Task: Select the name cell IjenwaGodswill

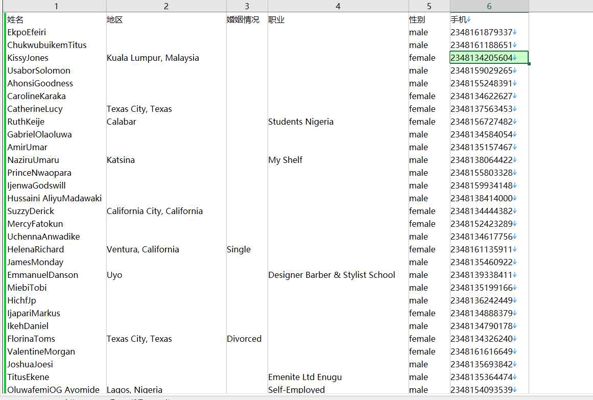Action: (56, 186)
